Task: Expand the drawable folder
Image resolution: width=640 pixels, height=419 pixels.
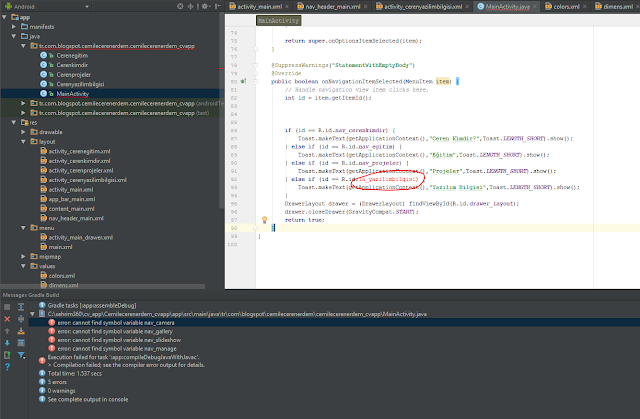Action: [x=23, y=132]
